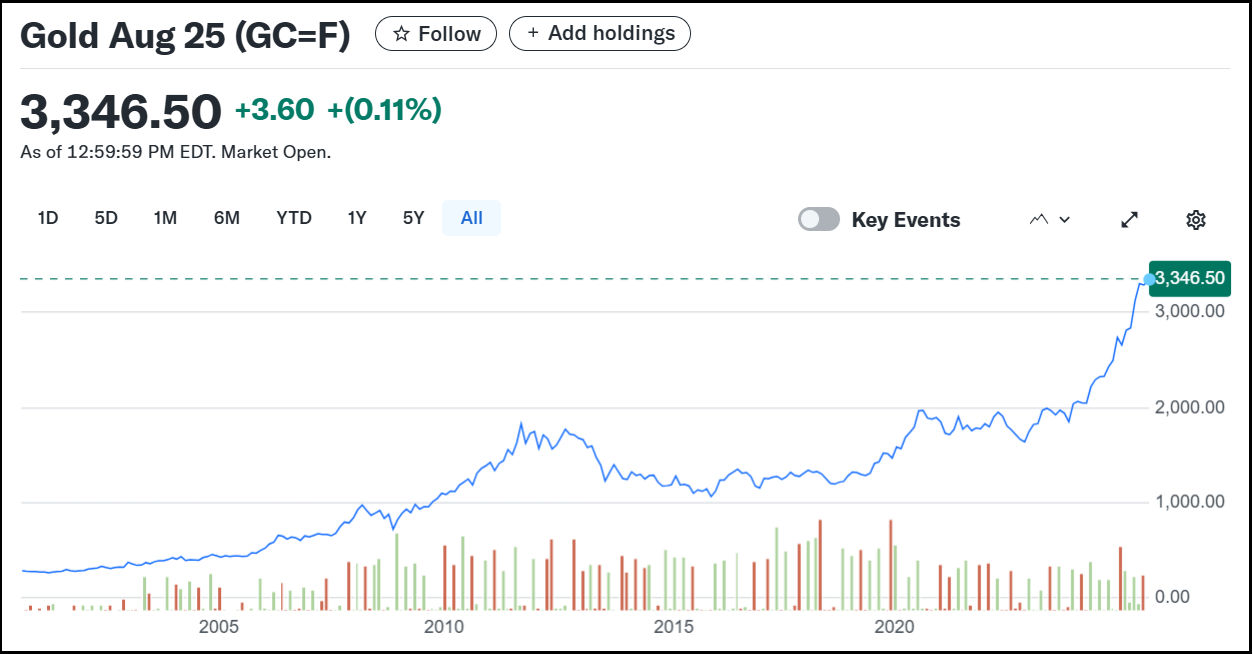Toggle the Key Events switch
The width and height of the screenshot is (1253, 654).
818,220
